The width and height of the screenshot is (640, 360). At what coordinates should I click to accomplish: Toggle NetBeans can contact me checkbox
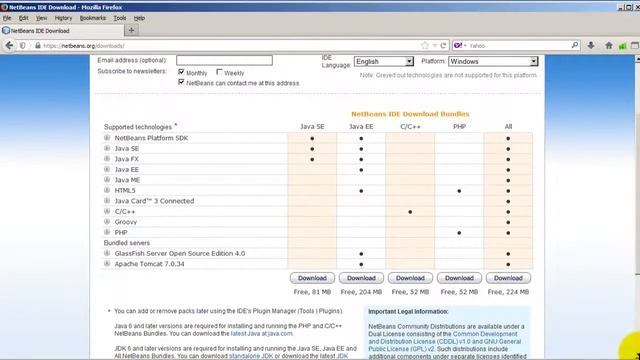tap(181, 82)
